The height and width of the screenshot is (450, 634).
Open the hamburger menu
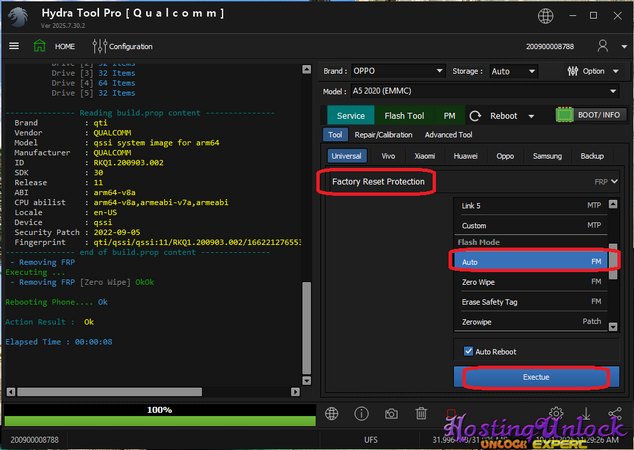(x=14, y=46)
